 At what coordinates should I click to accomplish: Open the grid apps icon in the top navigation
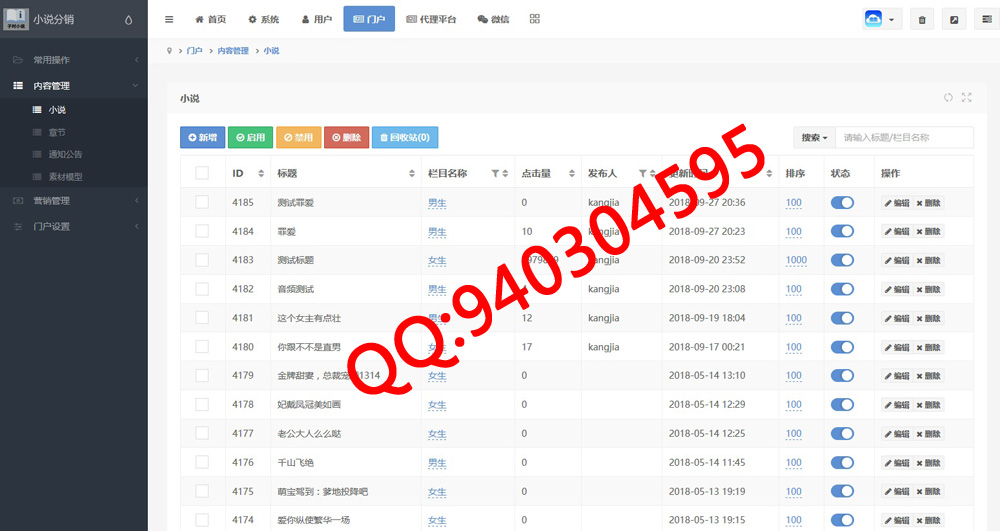point(534,19)
